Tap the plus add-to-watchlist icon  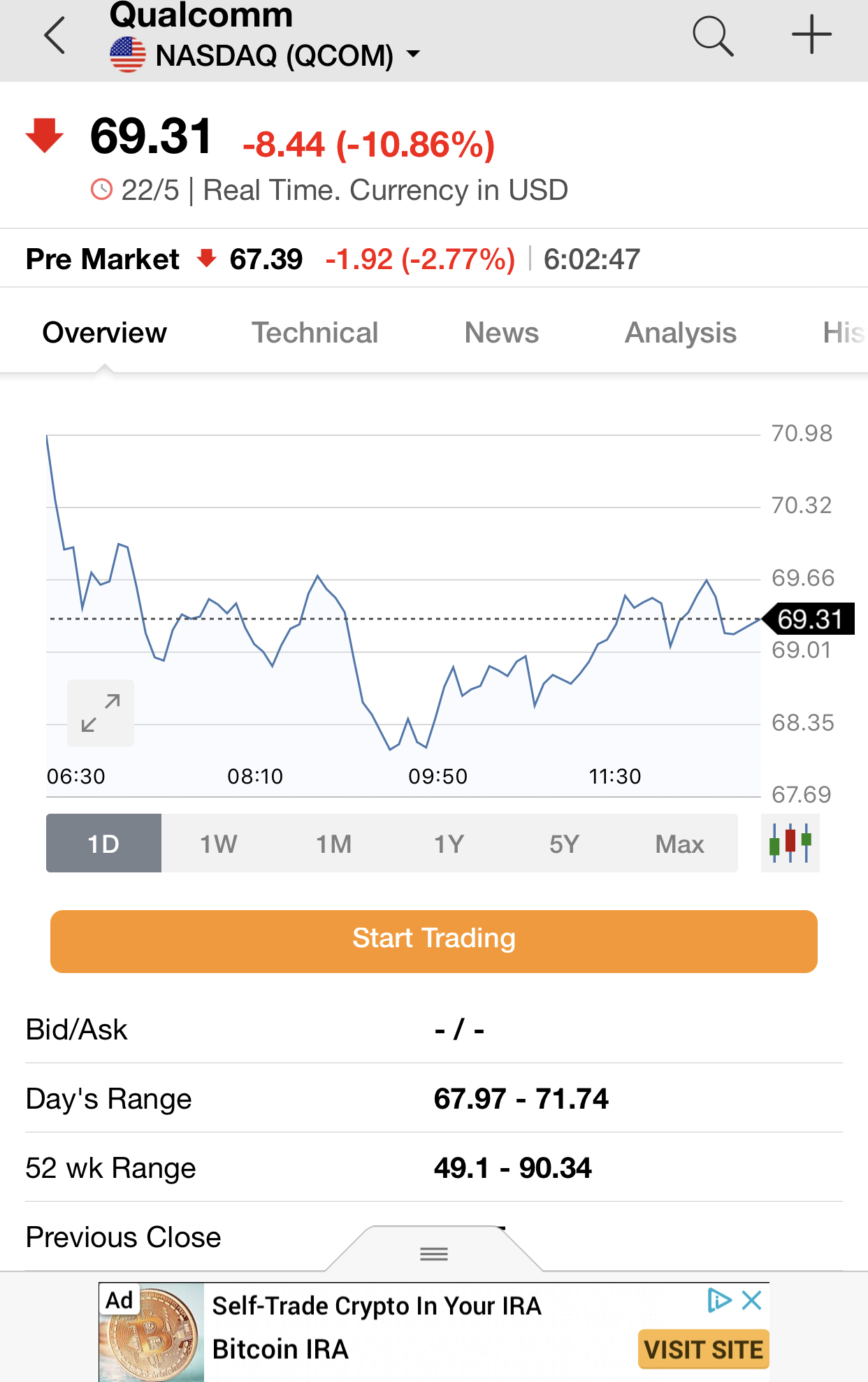click(811, 34)
